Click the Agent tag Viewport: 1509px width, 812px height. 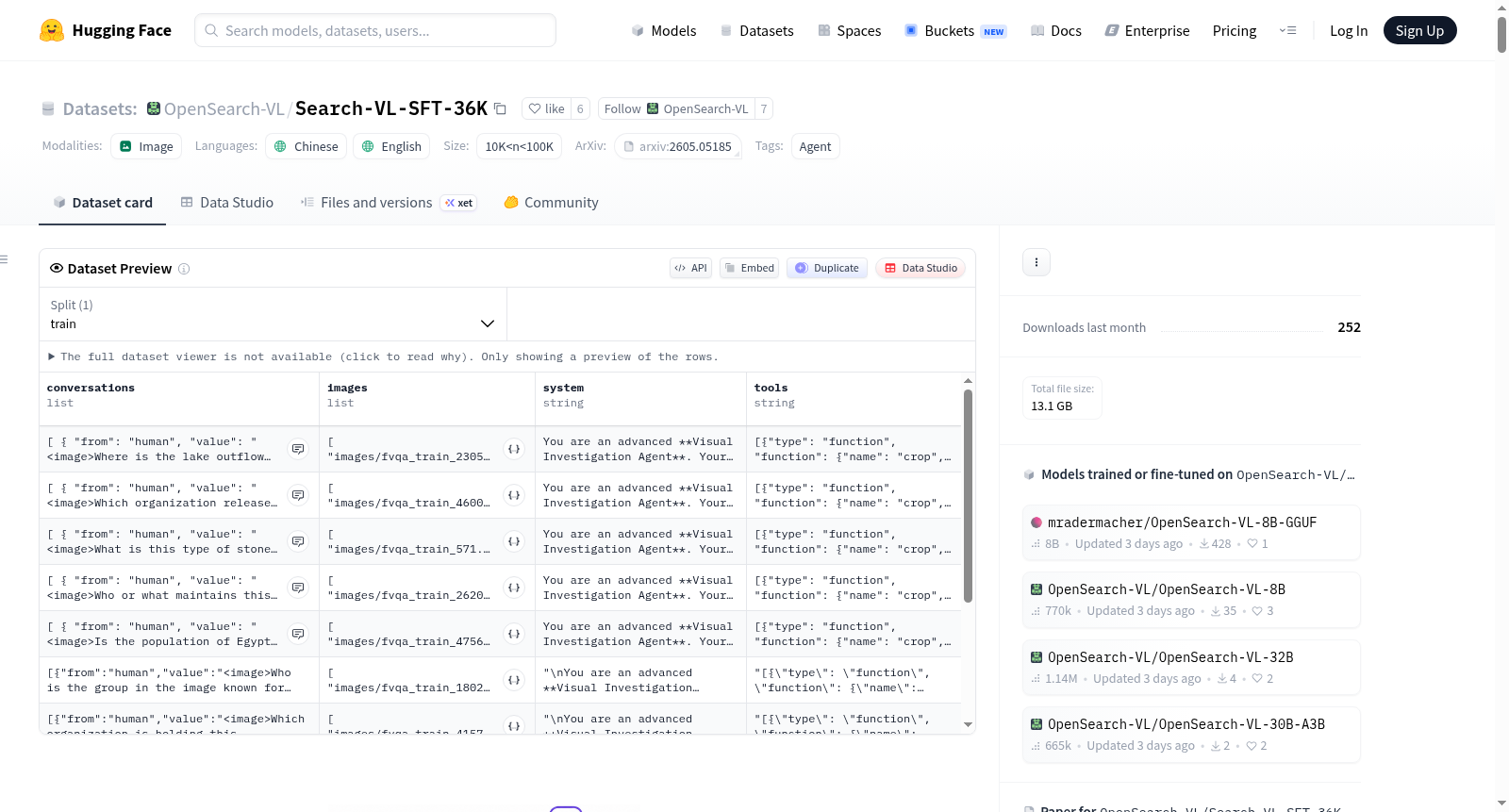pyautogui.click(x=815, y=146)
